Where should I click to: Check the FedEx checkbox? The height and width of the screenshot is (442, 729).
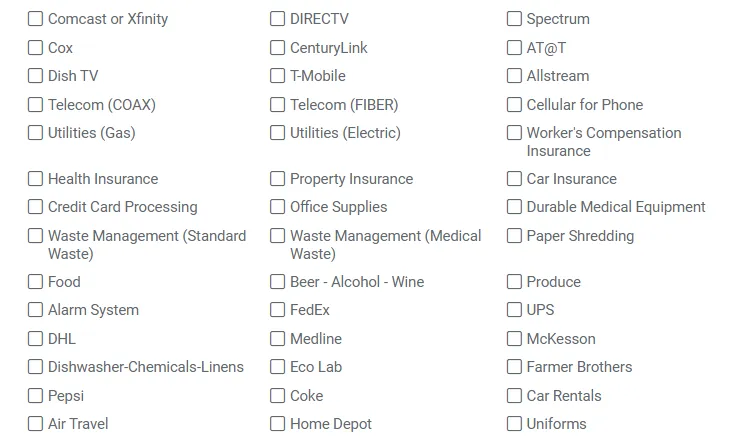point(278,310)
